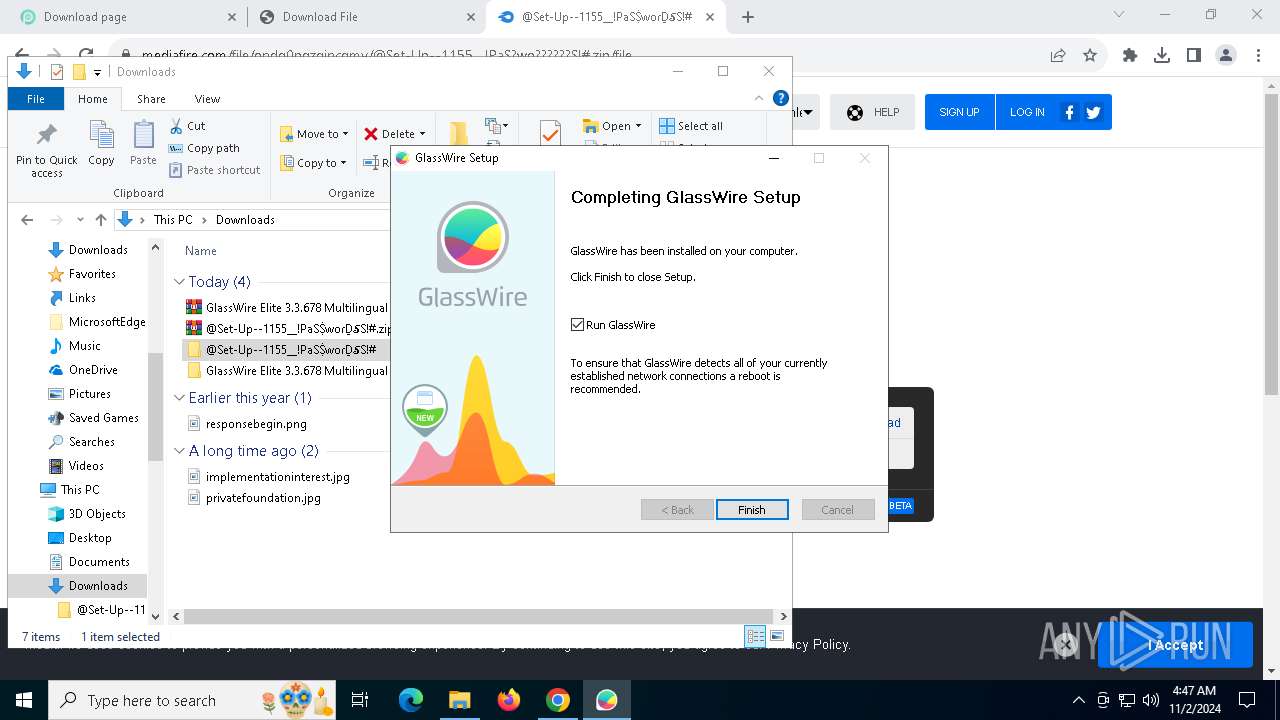Open Searches in the navigation pane
Image resolution: width=1280 pixels, height=720 pixels.
coord(91,442)
